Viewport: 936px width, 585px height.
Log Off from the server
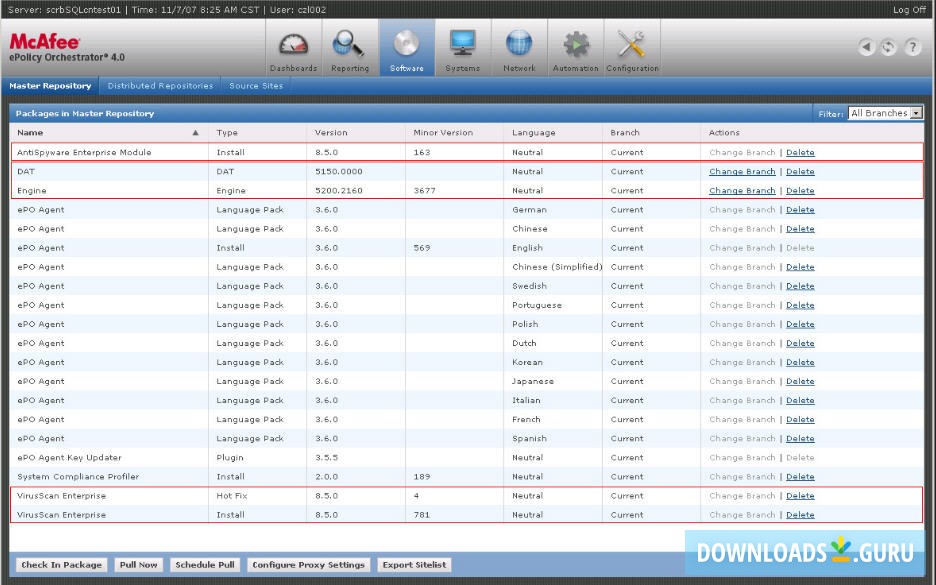tap(909, 10)
